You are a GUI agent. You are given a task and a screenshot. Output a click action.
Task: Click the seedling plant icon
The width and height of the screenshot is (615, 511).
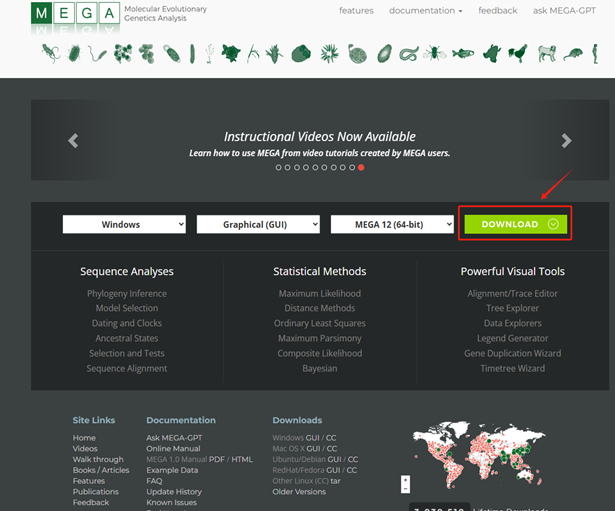point(209,54)
